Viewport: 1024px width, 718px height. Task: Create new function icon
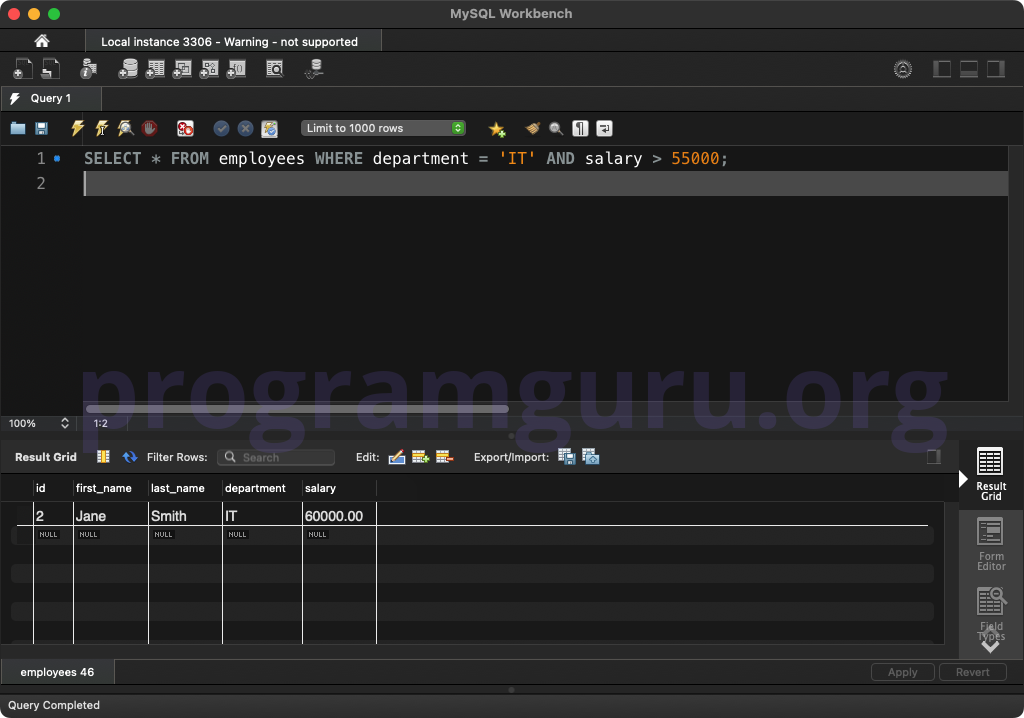[236, 69]
